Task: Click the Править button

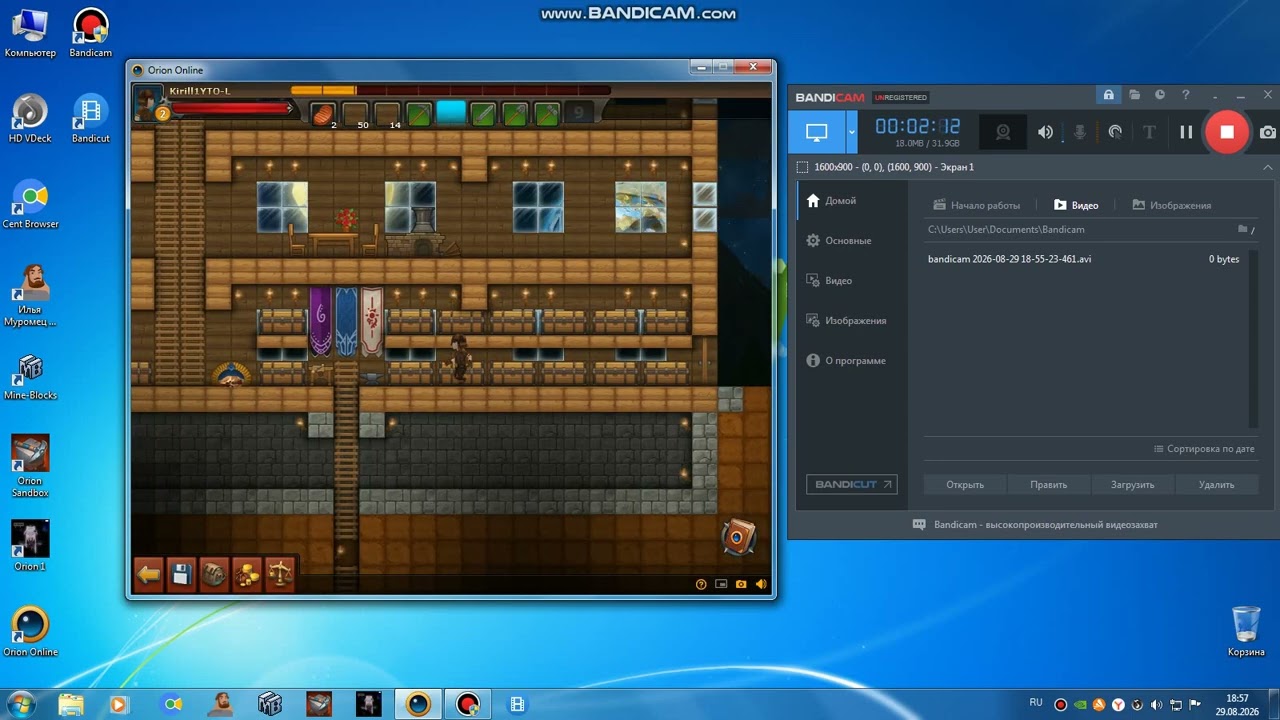Action: coord(1049,484)
